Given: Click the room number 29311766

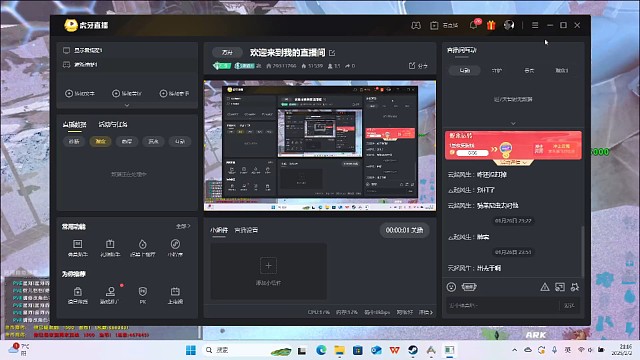Looking at the screenshot, I should click(x=281, y=66).
